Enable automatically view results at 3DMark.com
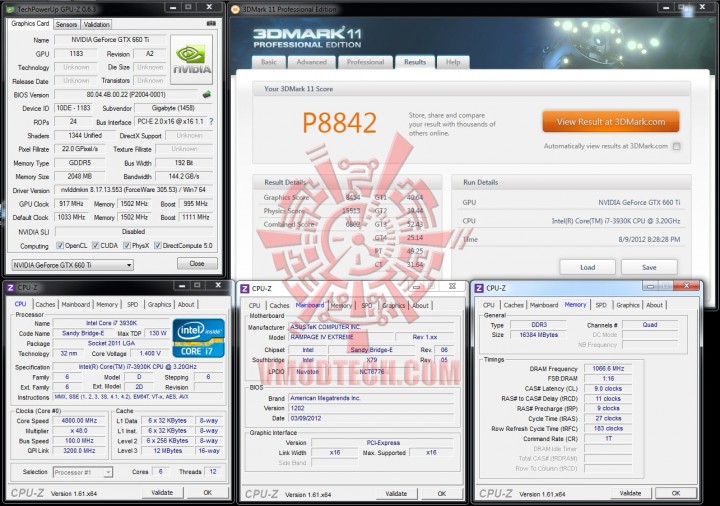The height and width of the screenshot is (506, 720). coord(676,146)
